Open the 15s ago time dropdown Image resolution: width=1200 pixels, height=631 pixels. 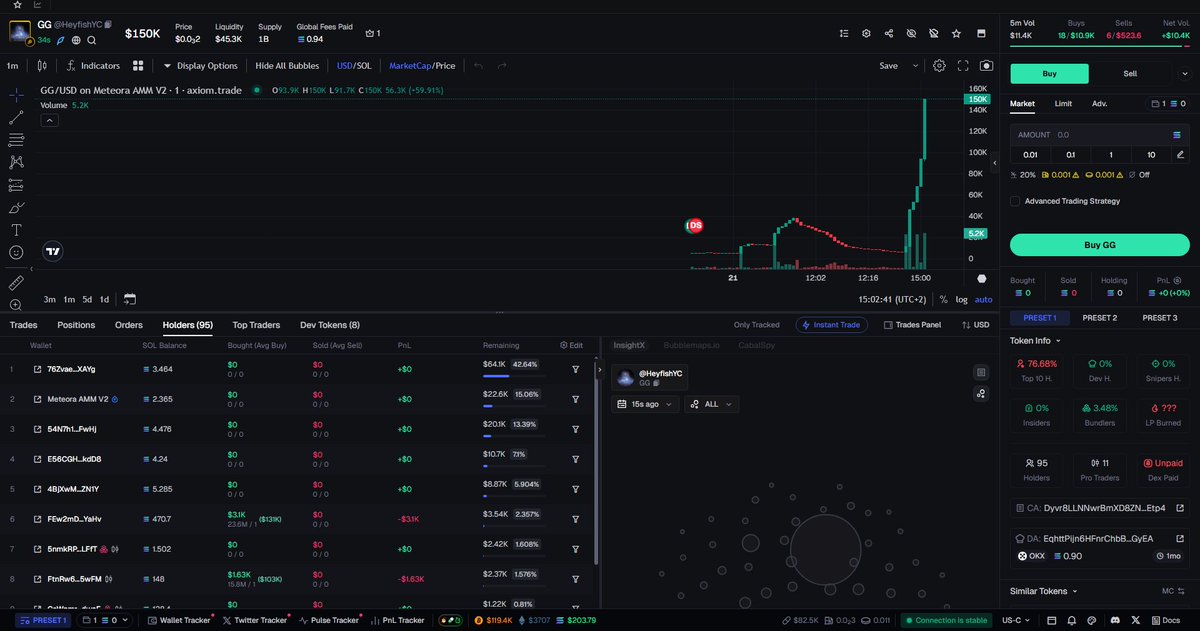645,404
